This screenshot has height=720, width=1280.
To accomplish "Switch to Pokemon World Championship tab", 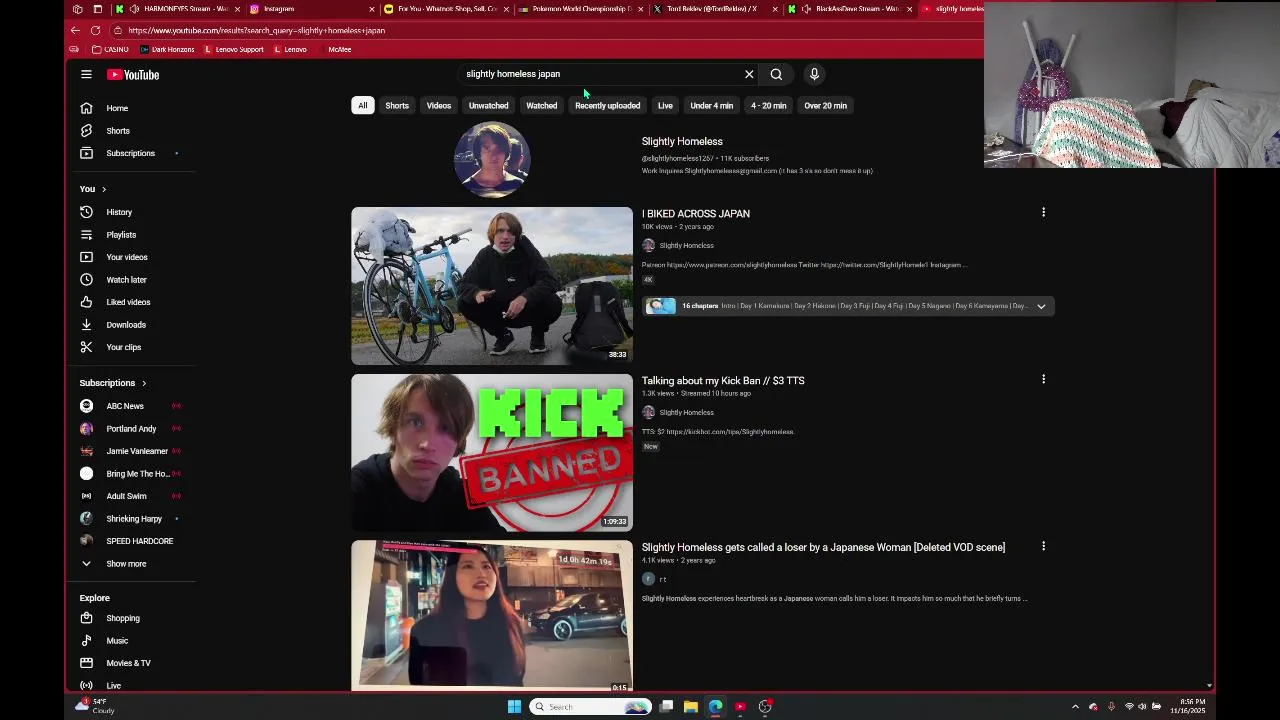I will 580,9.
